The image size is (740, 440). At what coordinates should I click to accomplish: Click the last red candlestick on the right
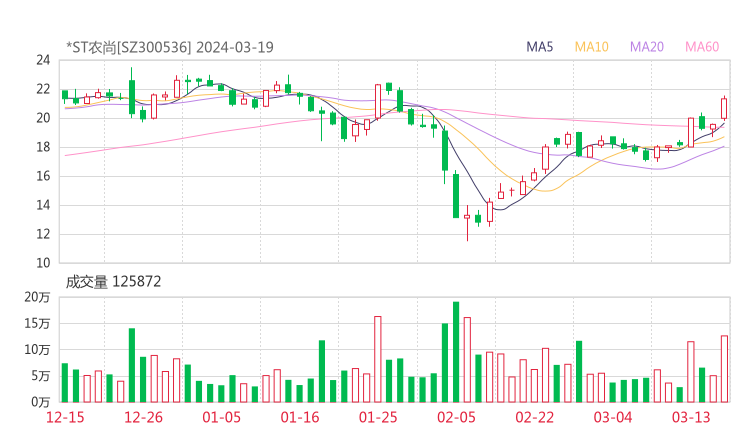tap(724, 108)
